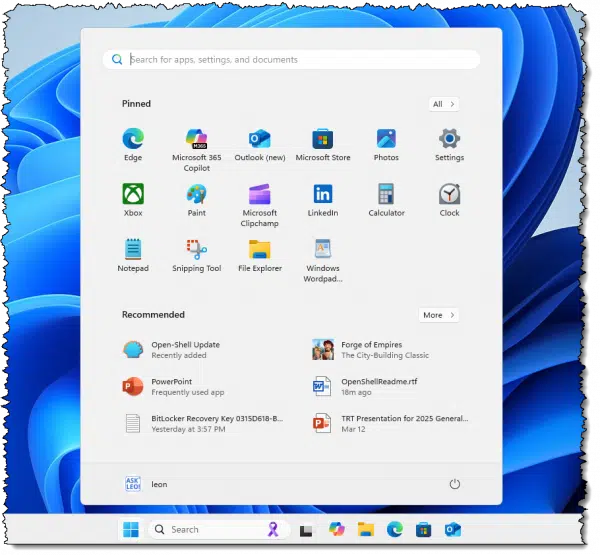Viewport: 600px width, 555px height.
Task: Click the purple ribbon in taskbar search
Action: [273, 529]
